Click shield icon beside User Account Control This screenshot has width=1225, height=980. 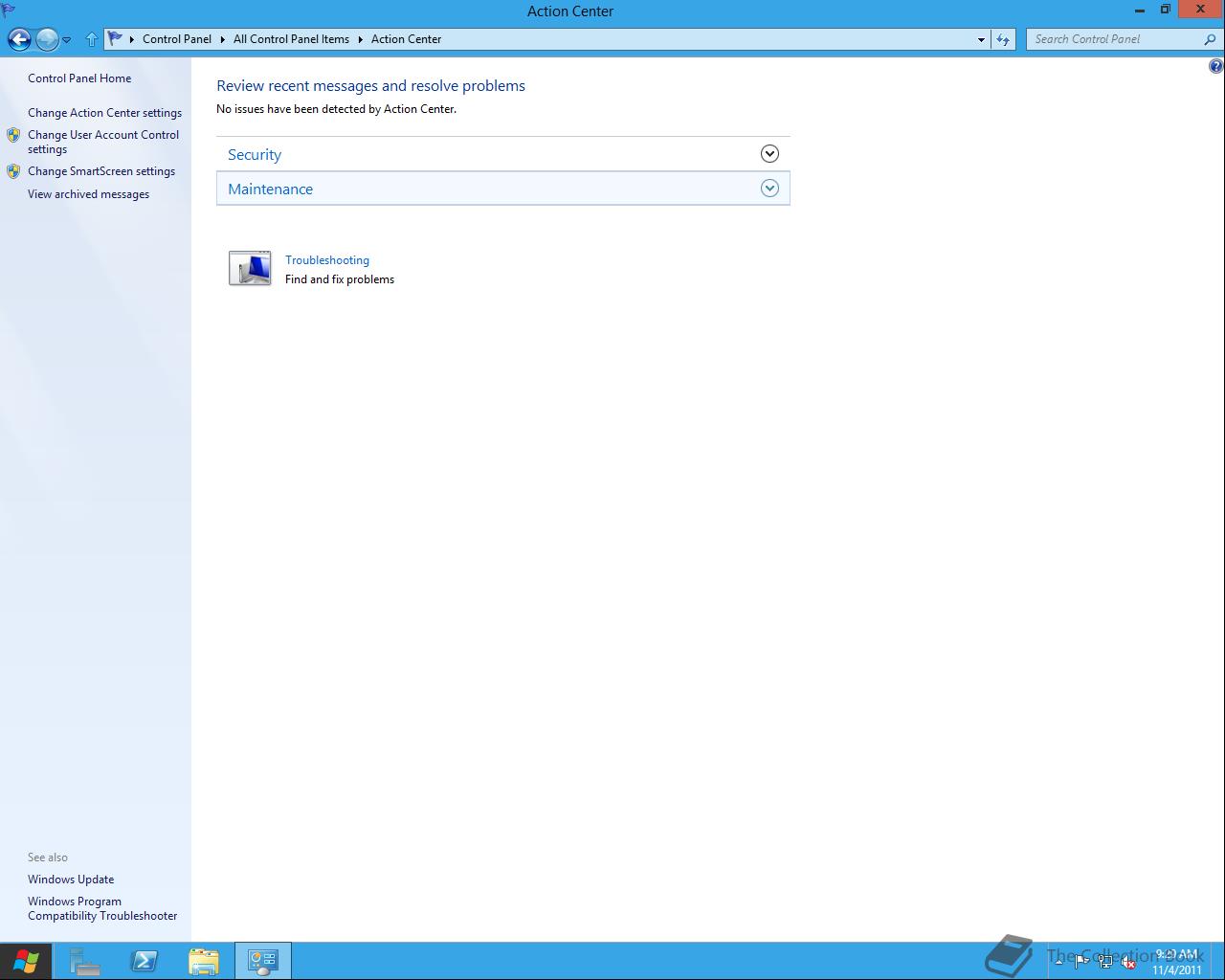pos(13,135)
